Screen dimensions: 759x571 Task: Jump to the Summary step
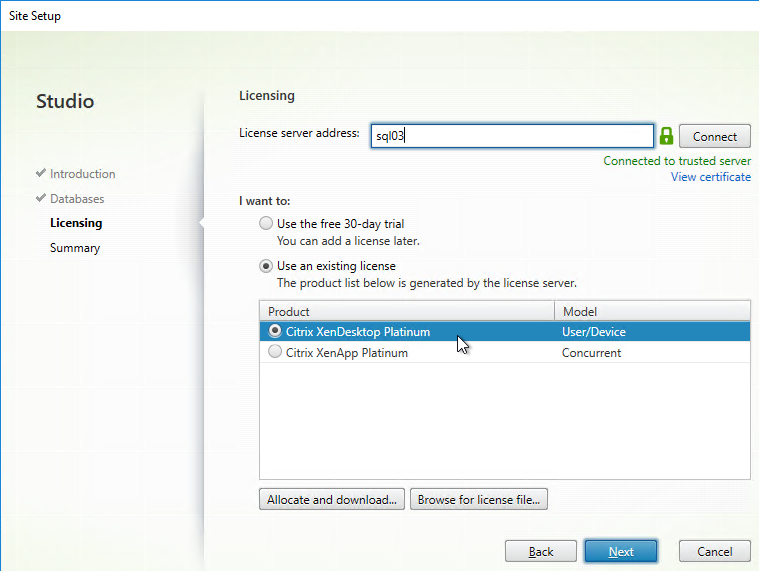[75, 248]
